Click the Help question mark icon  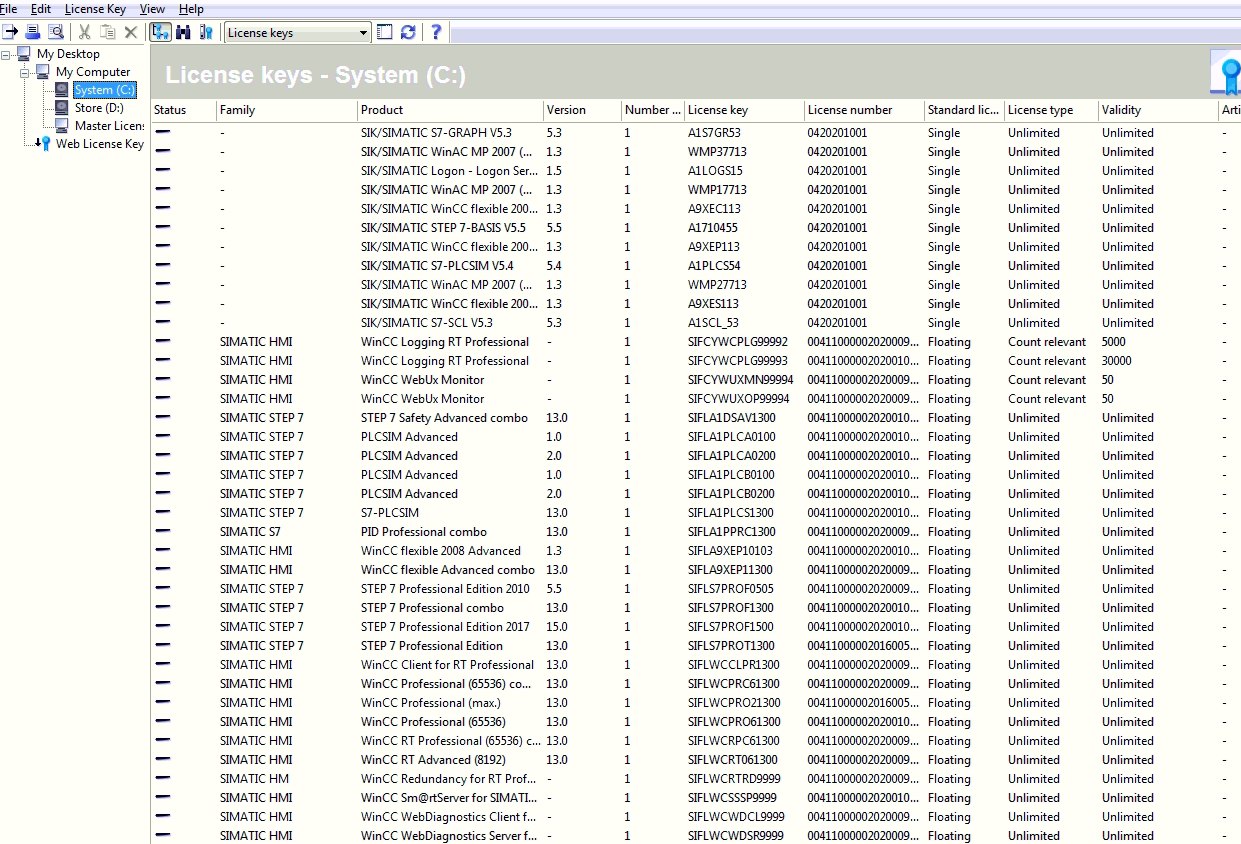click(x=436, y=32)
